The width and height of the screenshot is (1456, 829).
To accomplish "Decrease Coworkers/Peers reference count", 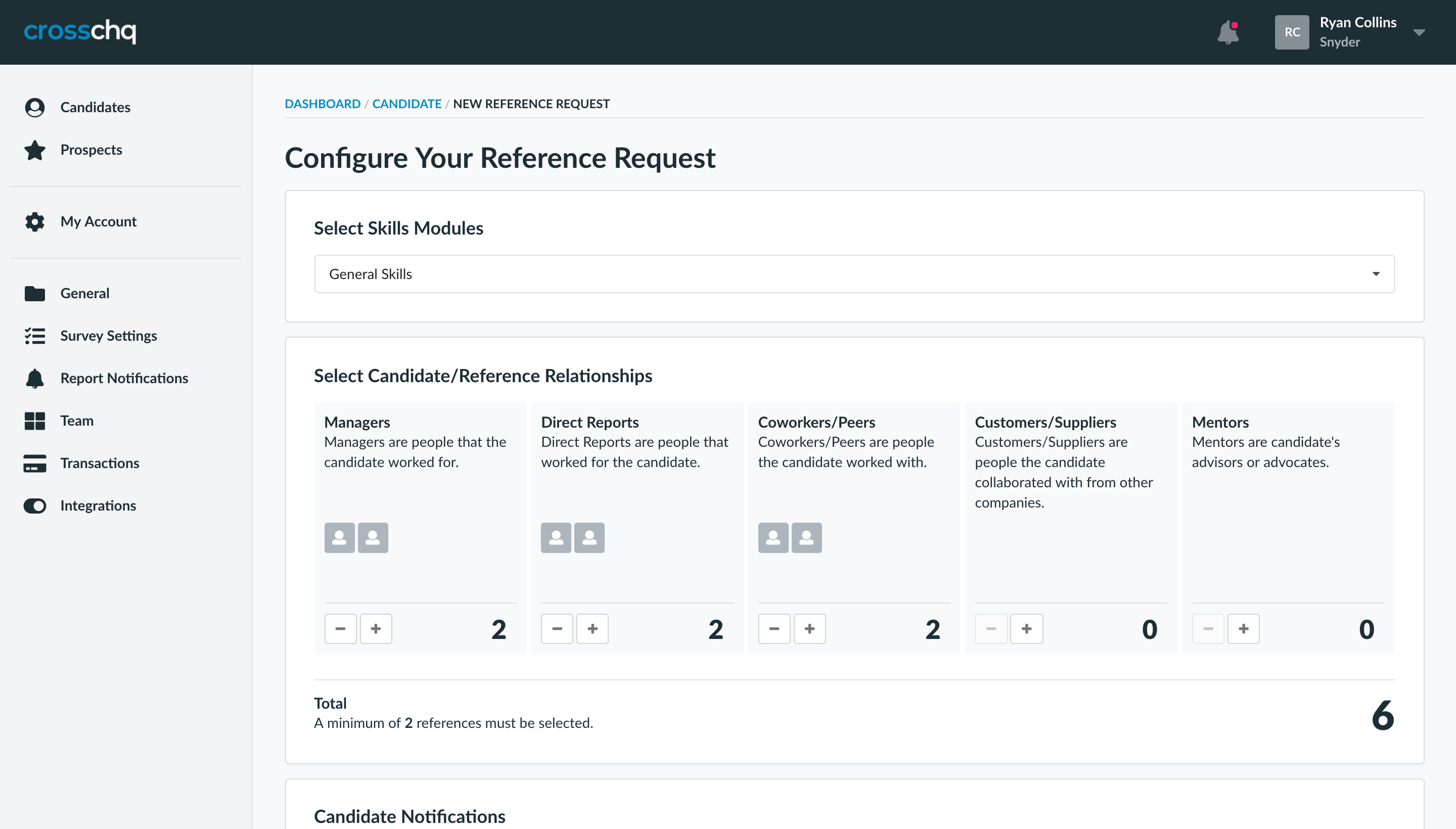I will (x=774, y=629).
